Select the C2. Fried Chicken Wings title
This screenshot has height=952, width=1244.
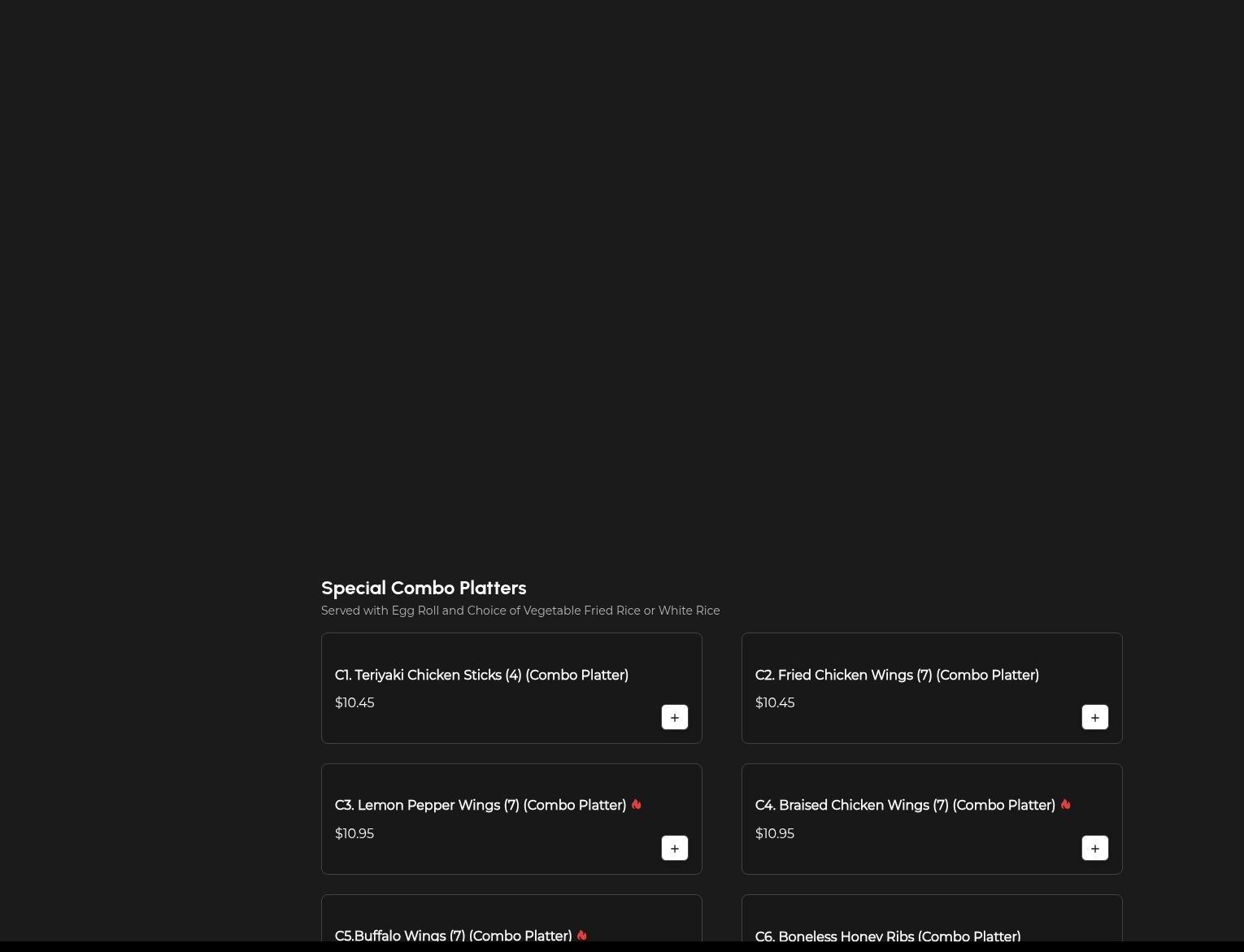[897, 676]
